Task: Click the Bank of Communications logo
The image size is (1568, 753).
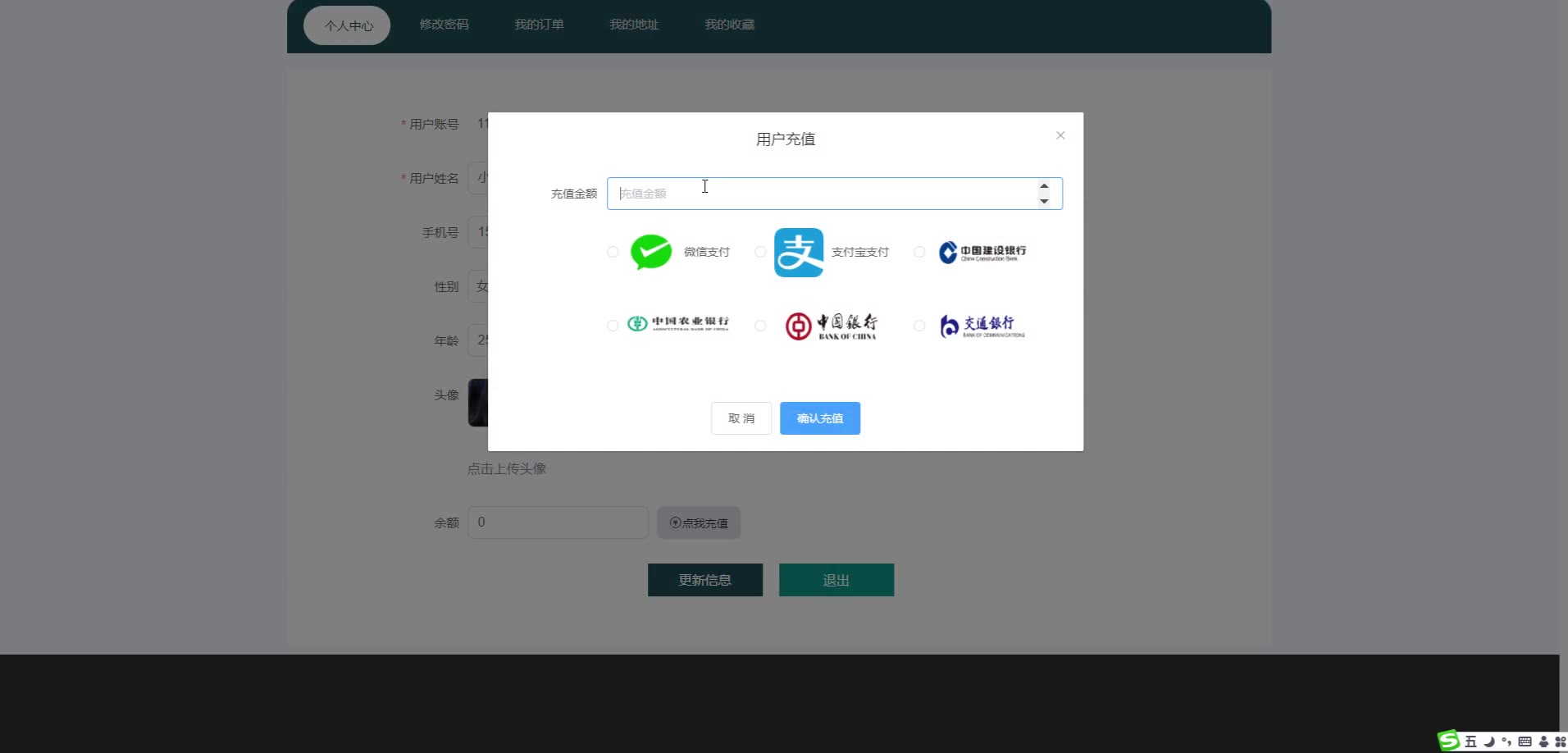Action: pos(982,326)
